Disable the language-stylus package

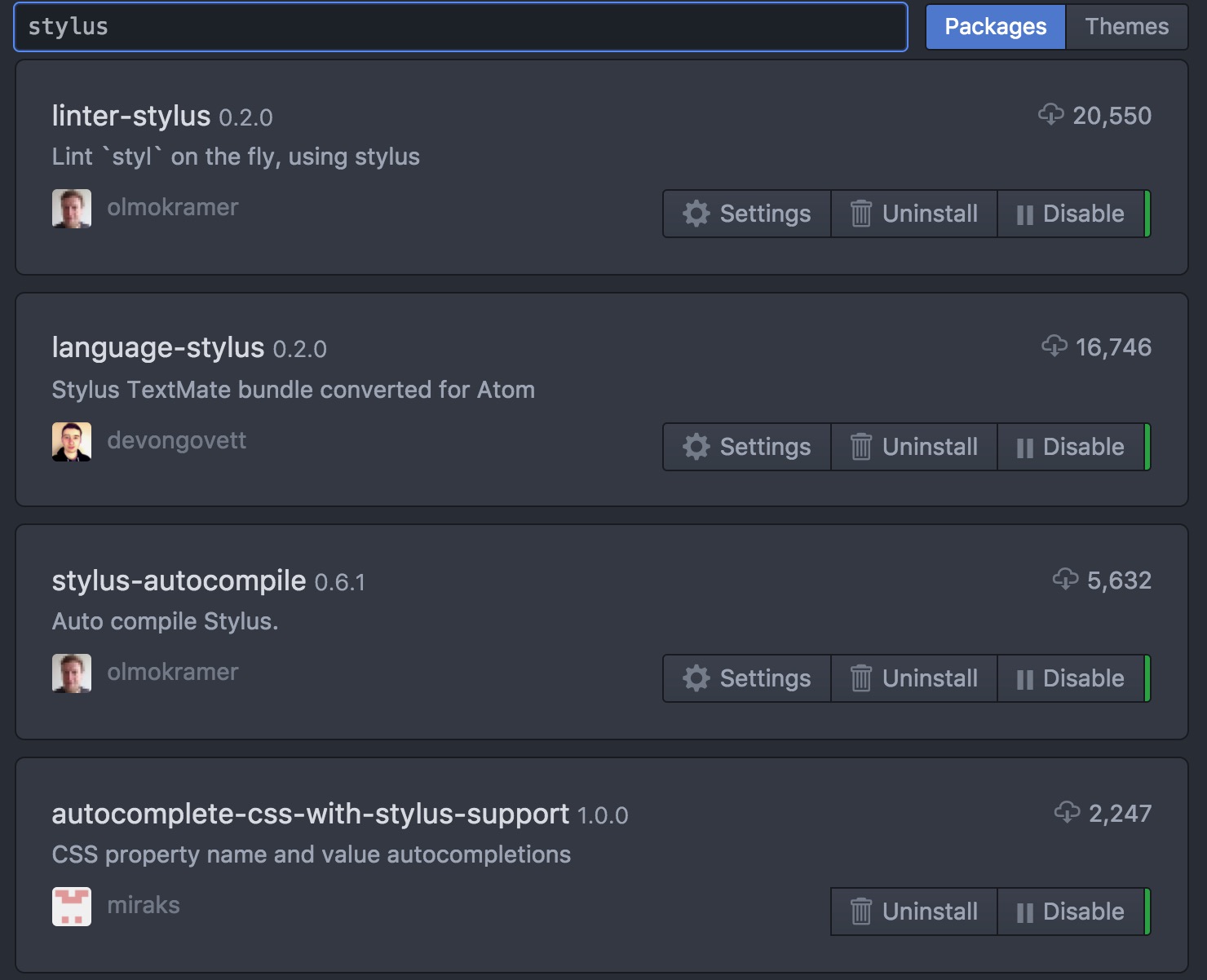[x=1071, y=447]
